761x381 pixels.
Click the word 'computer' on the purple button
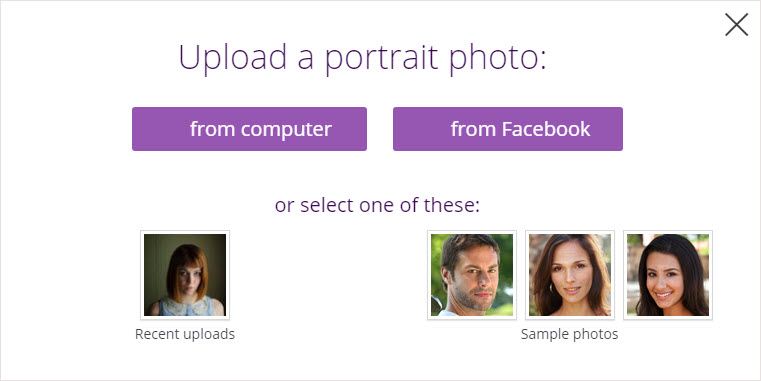[x=286, y=130]
